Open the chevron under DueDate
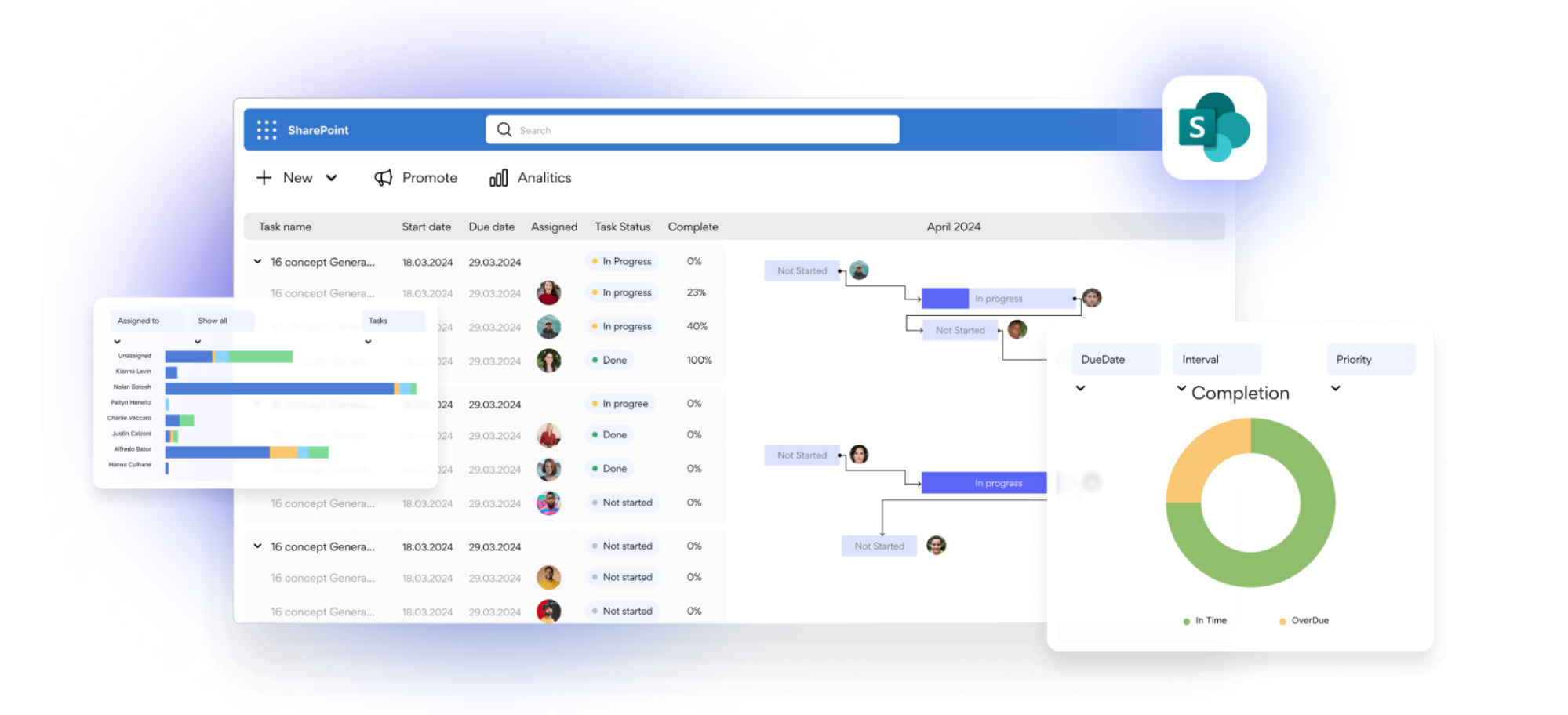Viewport: 1568px width, 715px height. pos(1080,388)
